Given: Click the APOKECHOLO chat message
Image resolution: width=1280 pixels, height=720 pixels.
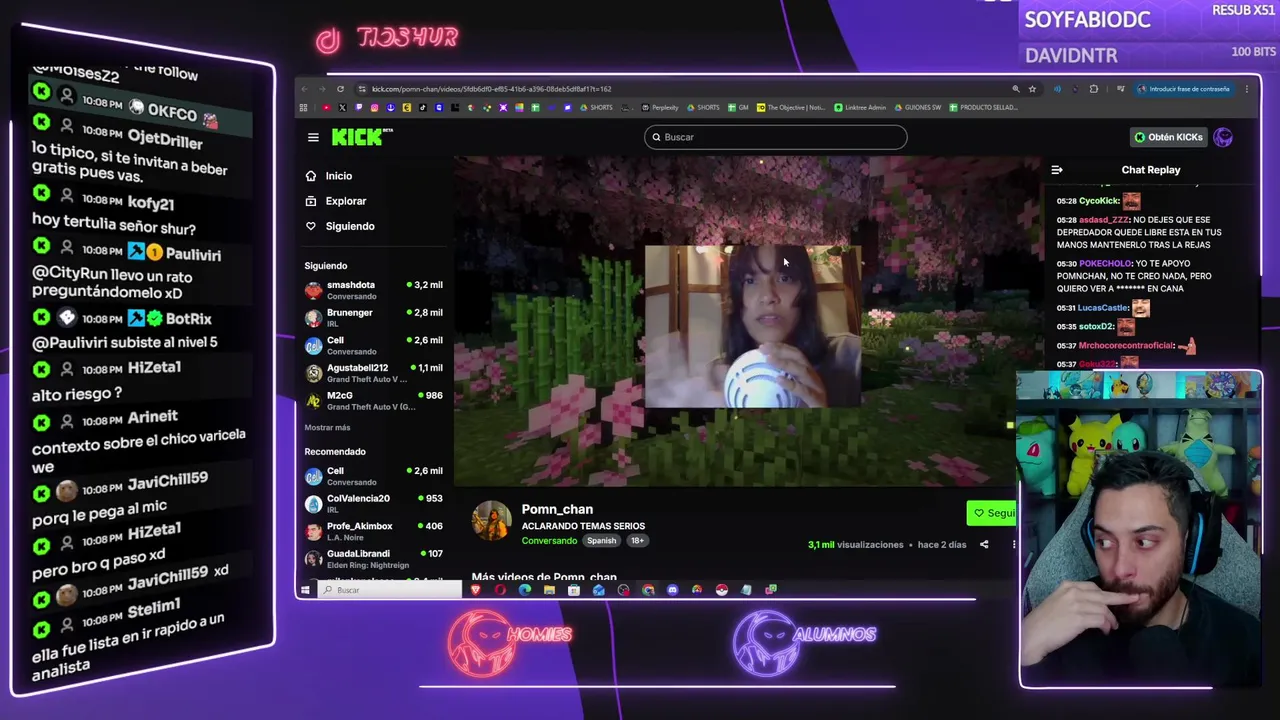Looking at the screenshot, I should pyautogui.click(x=1139, y=276).
